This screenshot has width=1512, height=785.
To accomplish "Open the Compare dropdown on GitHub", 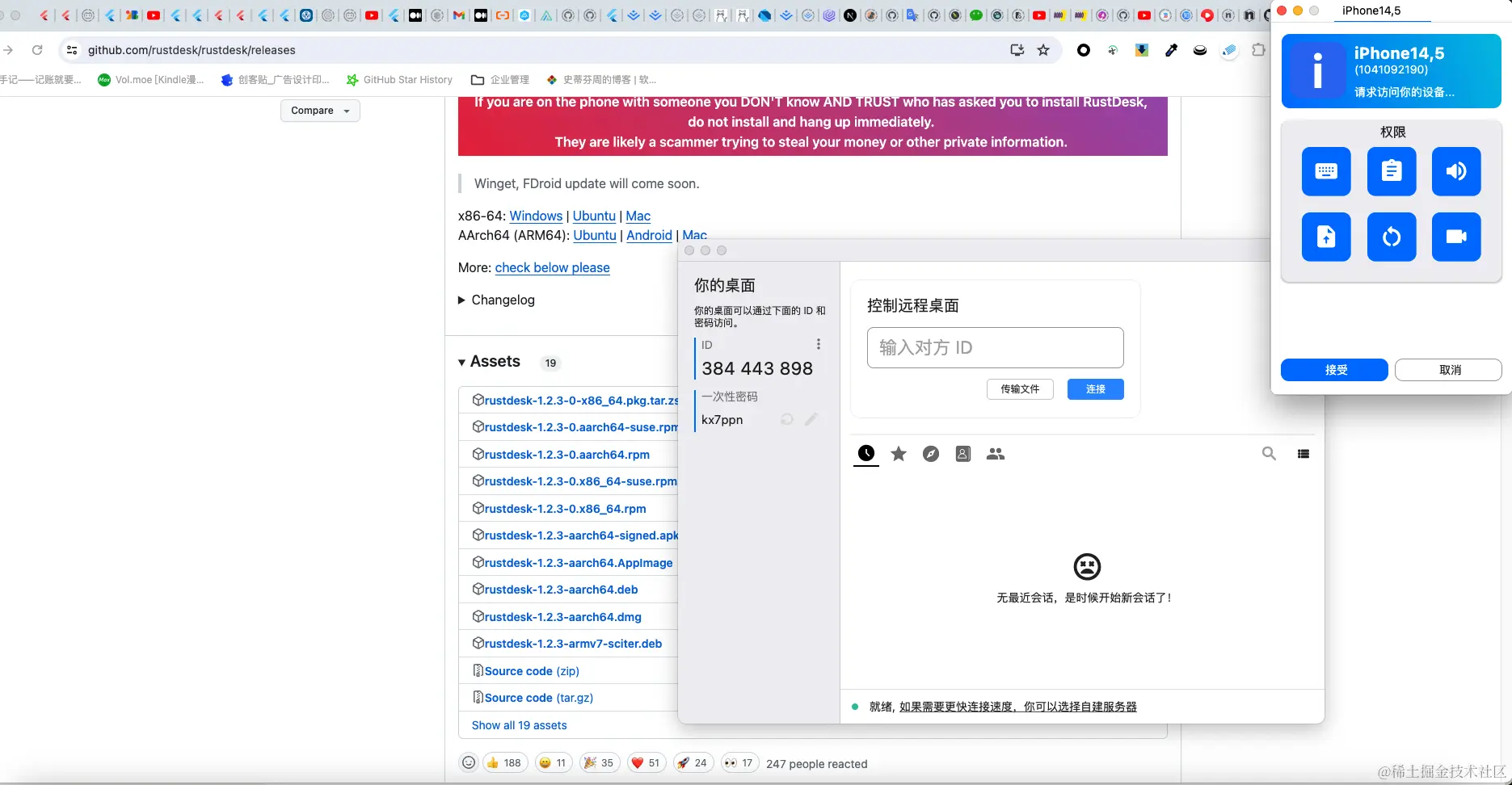I will [x=320, y=111].
